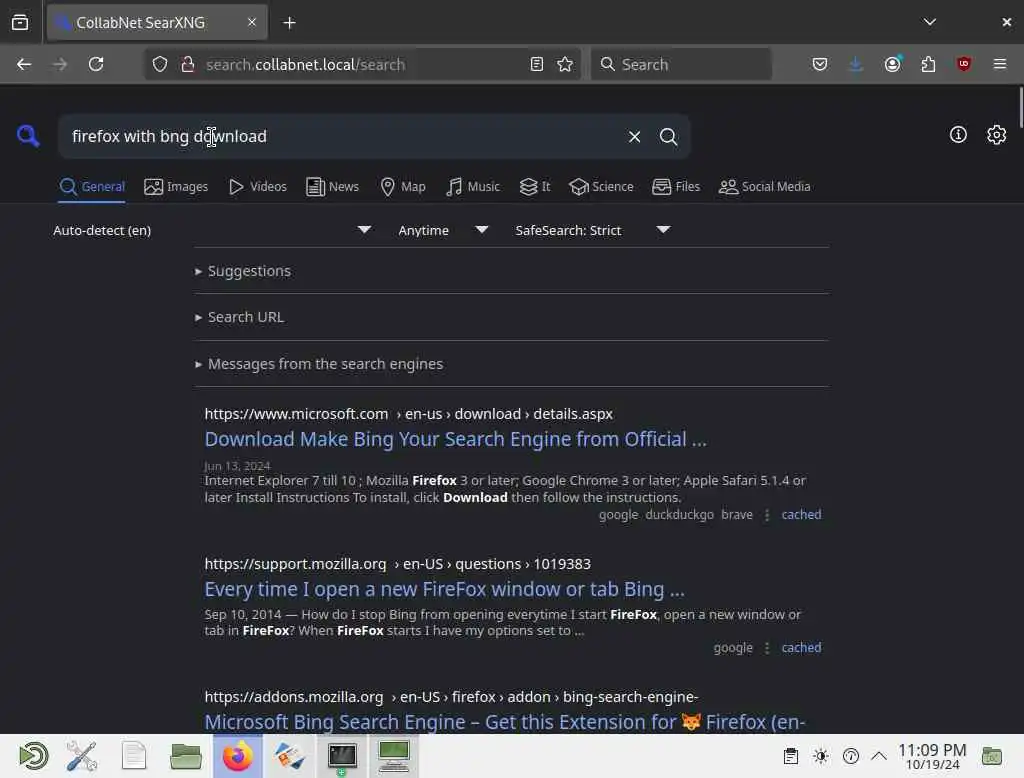
Task: Reload the current page
Action: point(96,64)
